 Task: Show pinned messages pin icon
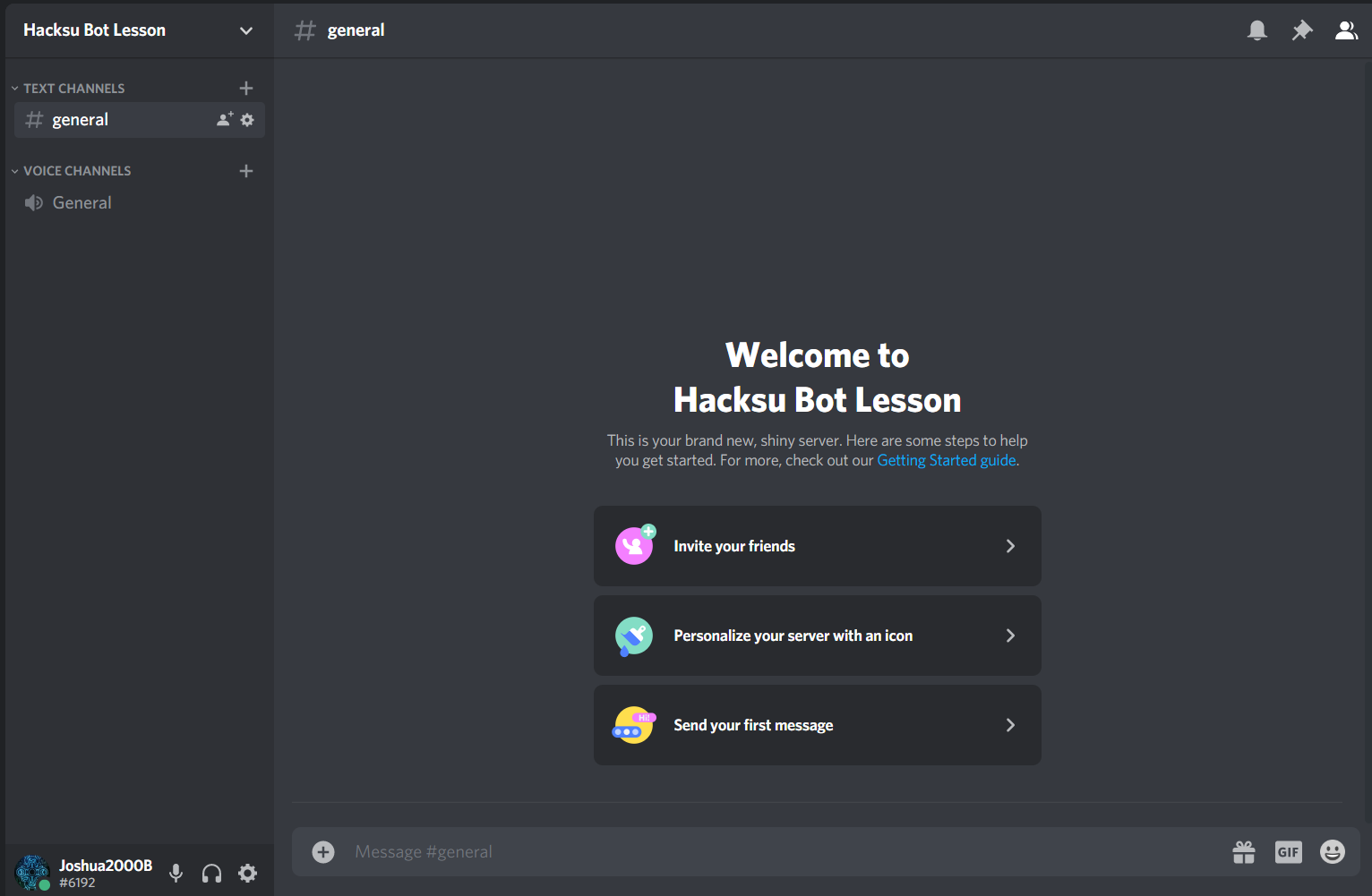pyautogui.click(x=1302, y=30)
